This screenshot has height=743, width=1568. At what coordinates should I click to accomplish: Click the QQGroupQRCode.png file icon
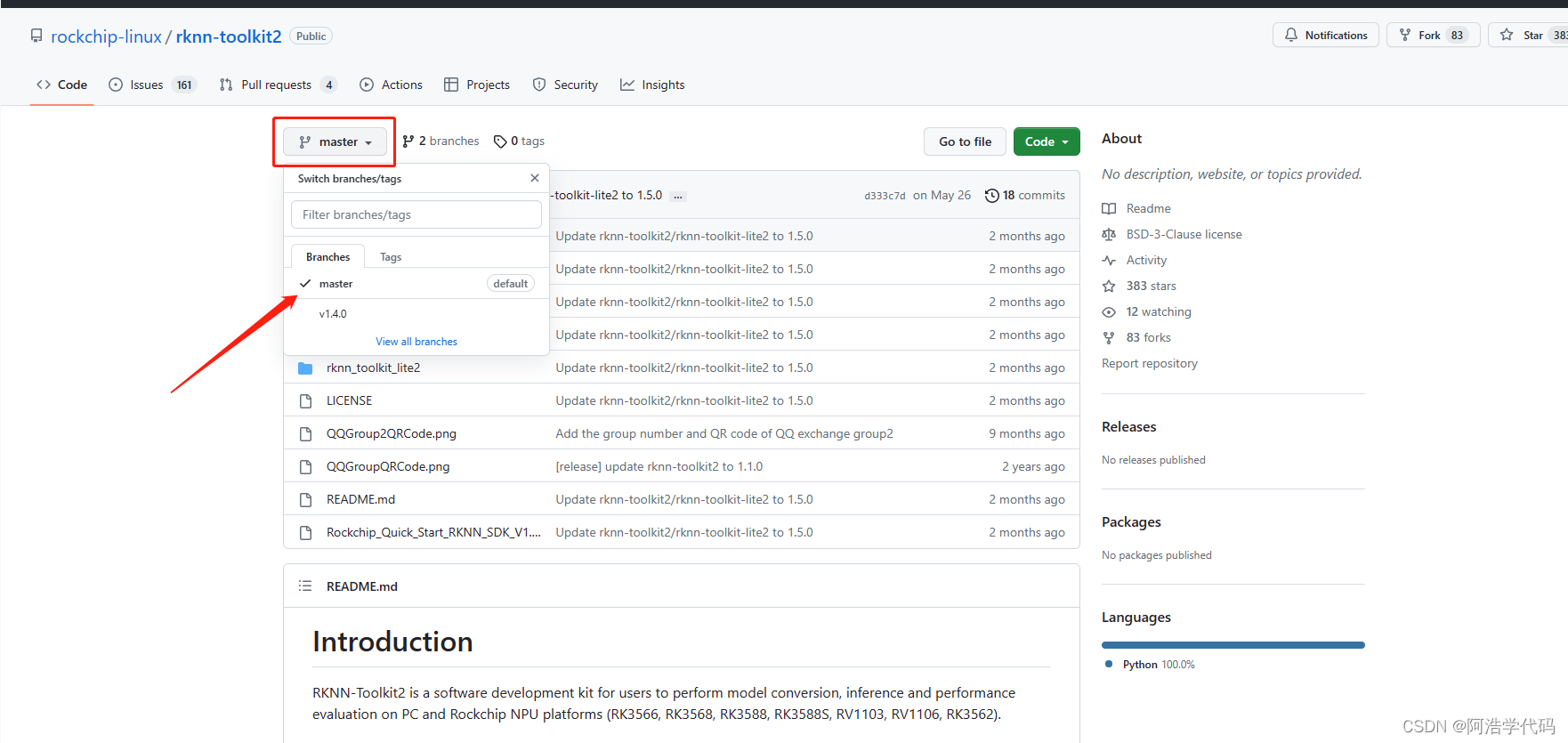point(305,466)
